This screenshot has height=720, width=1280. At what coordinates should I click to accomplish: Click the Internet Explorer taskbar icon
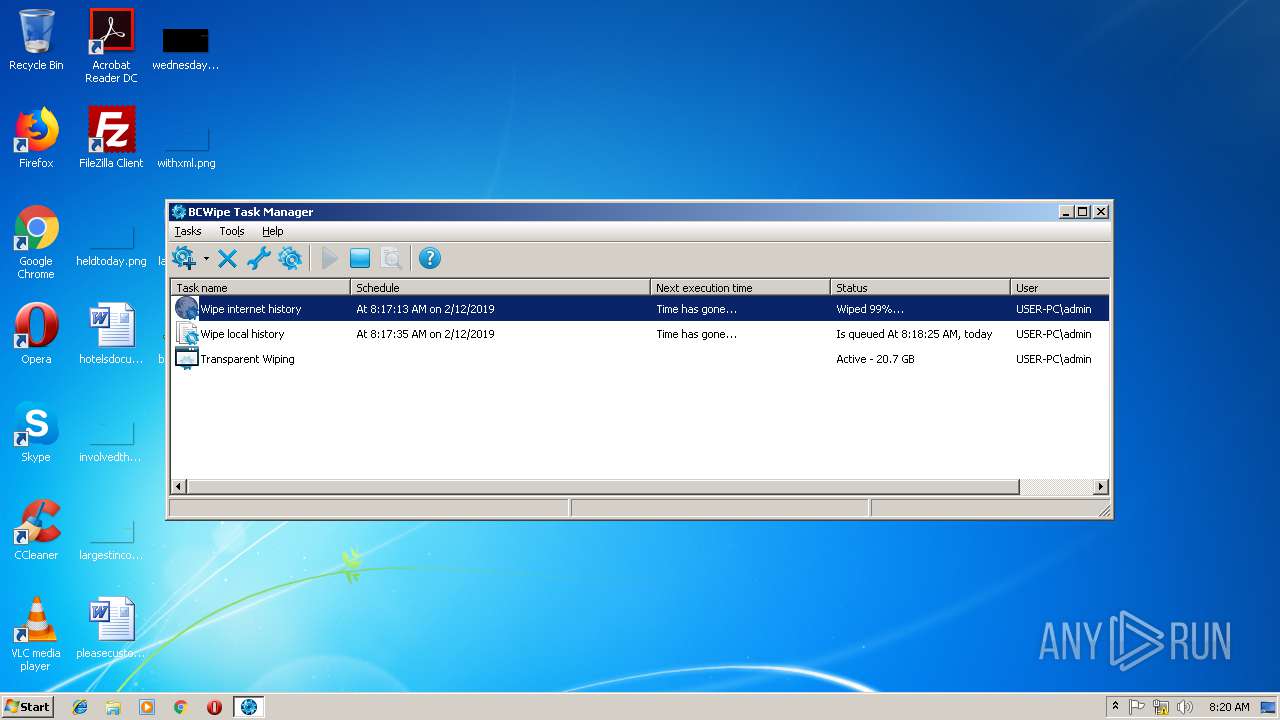(x=80, y=707)
